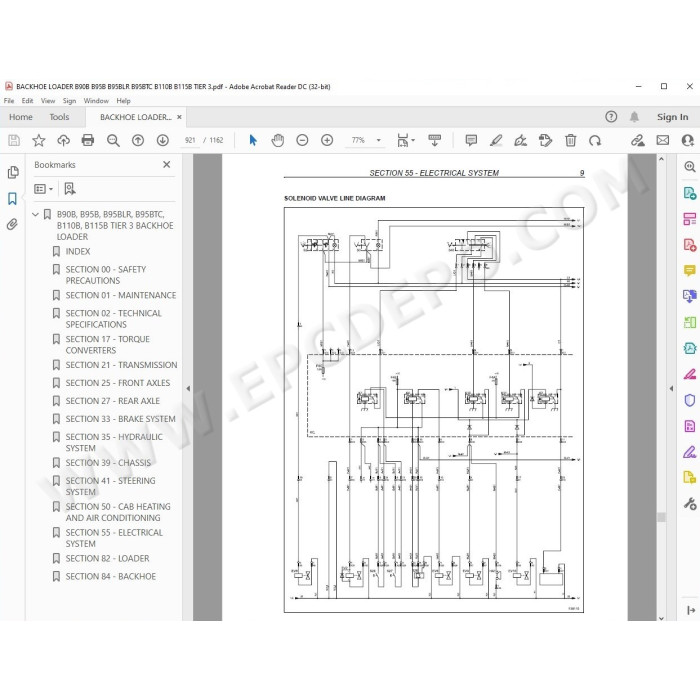700x700 pixels.
Task: Open the INDEX bookmark
Action: [78, 251]
